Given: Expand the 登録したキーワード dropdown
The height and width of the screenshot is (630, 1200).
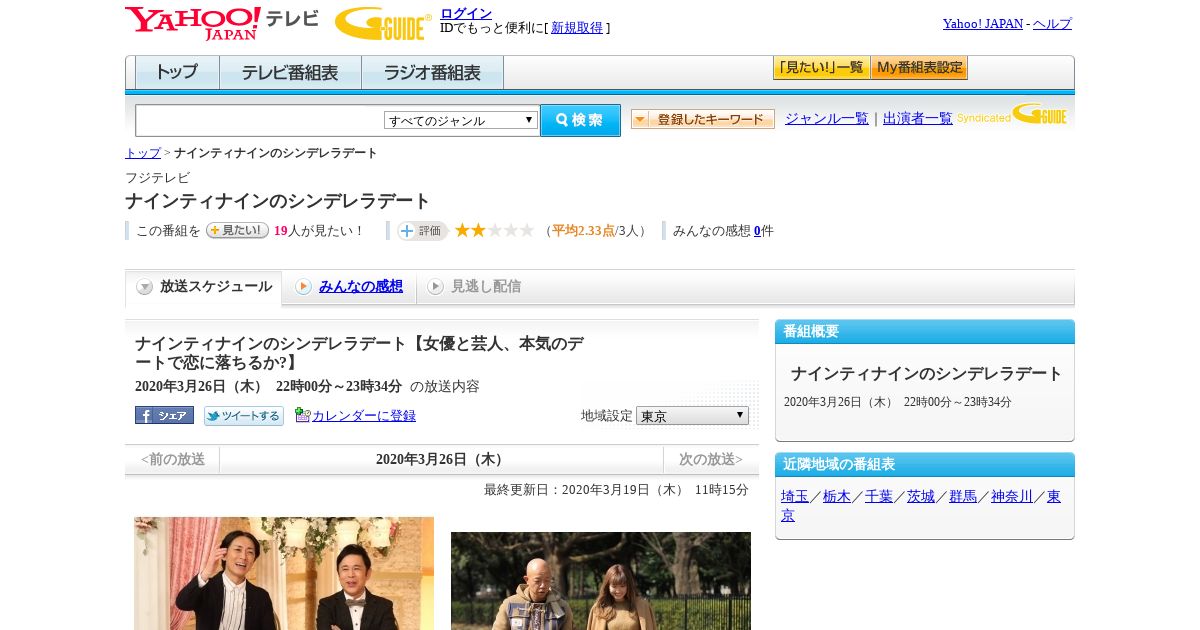Looking at the screenshot, I should click(x=703, y=119).
